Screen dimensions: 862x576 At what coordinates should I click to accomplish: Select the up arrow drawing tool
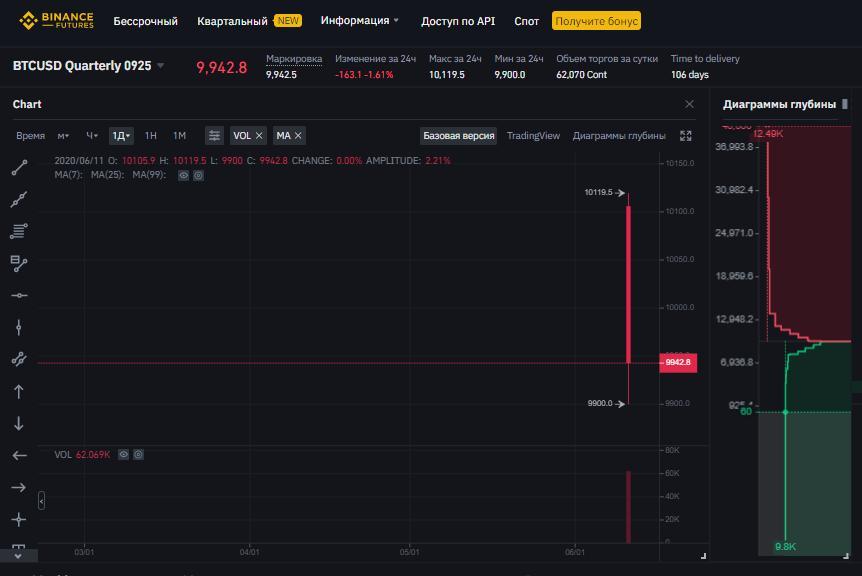[x=19, y=391]
